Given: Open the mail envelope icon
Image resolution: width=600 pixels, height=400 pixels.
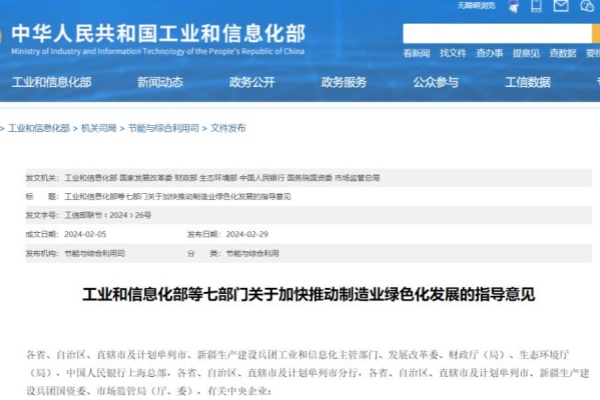Looking at the screenshot, I should [x=561, y=5].
